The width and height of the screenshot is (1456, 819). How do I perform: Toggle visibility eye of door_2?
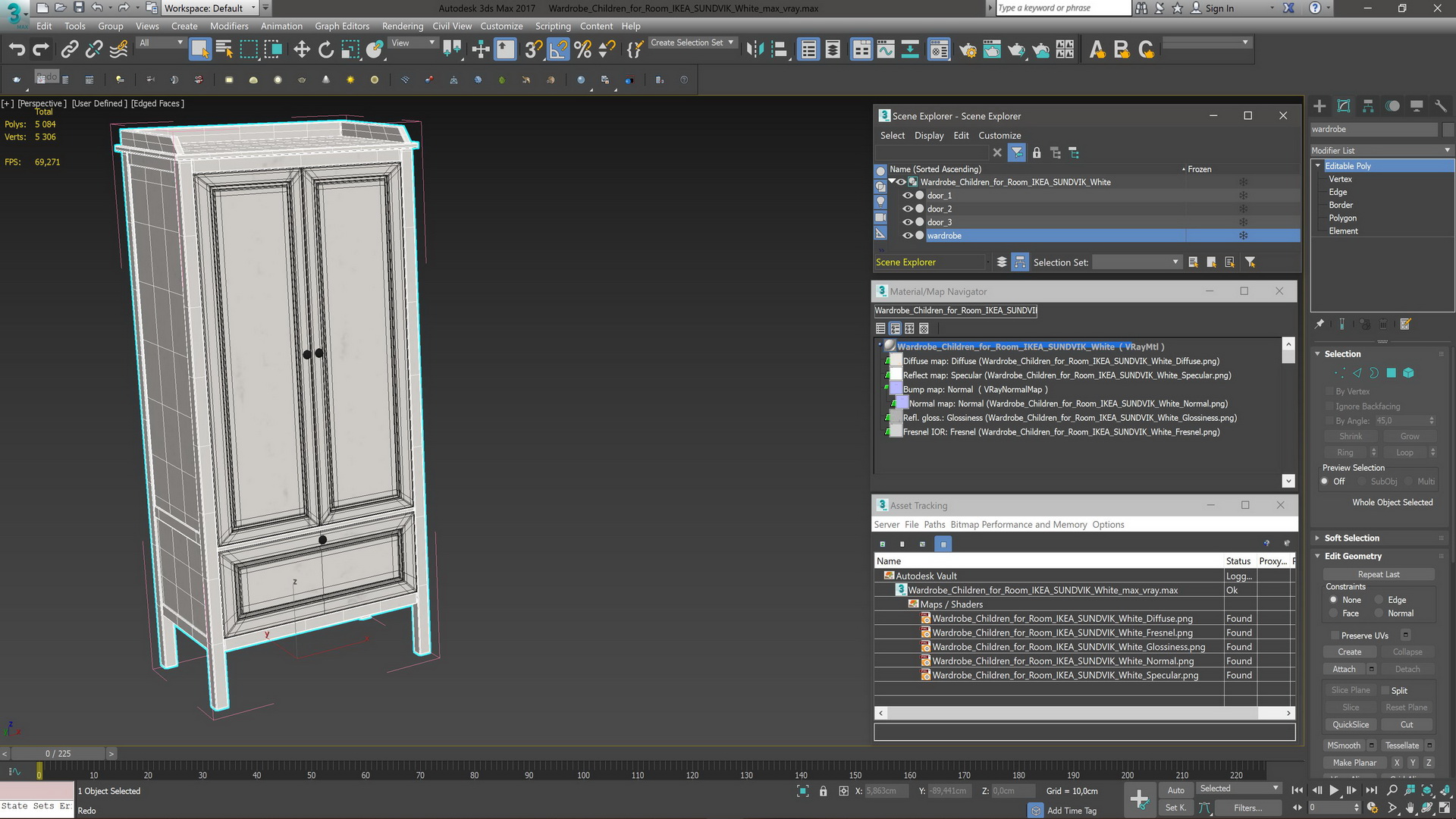(x=907, y=209)
